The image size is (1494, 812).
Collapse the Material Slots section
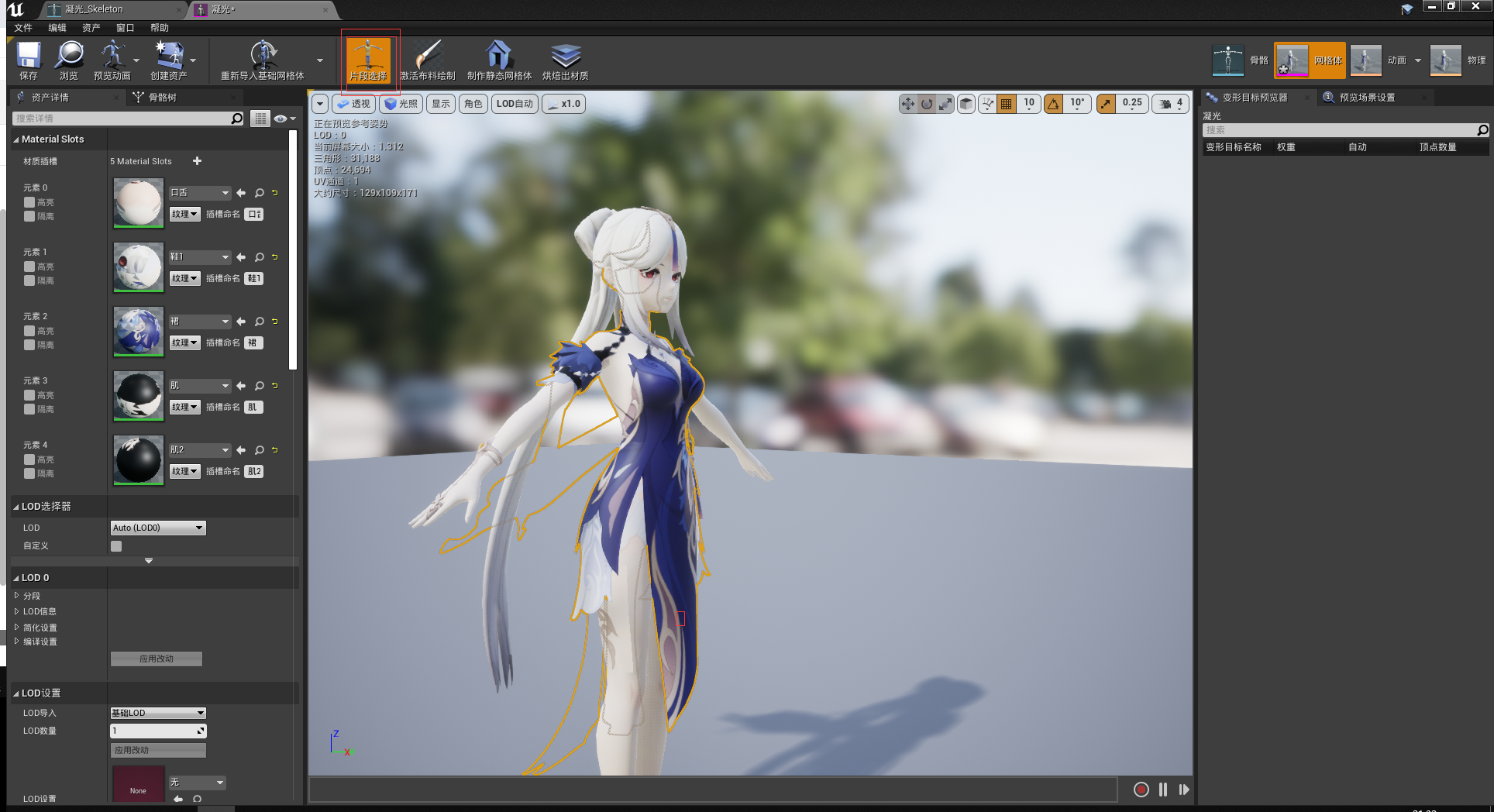16,139
